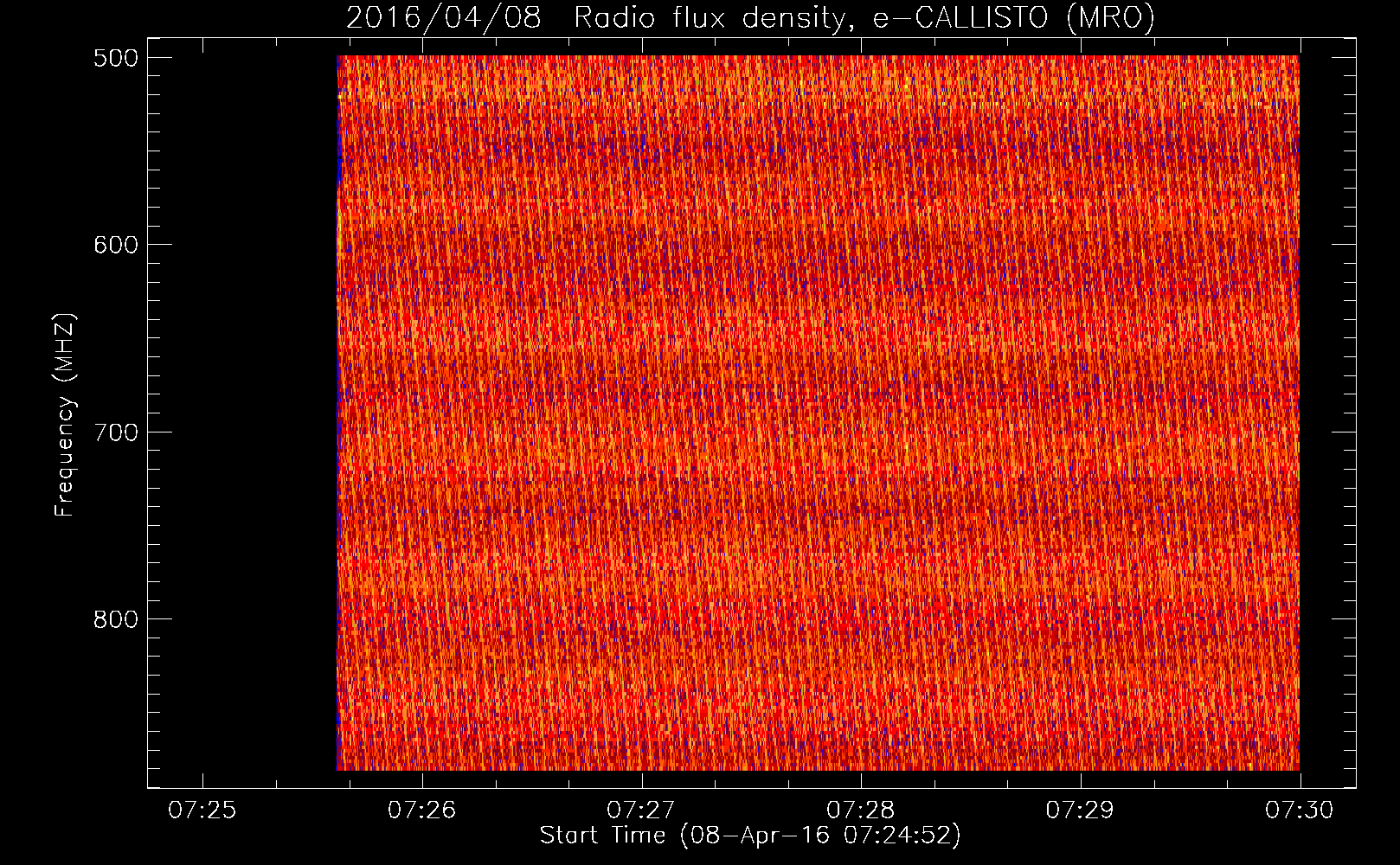
Task: Click the 800 frequency tick label
Action: tap(115, 619)
